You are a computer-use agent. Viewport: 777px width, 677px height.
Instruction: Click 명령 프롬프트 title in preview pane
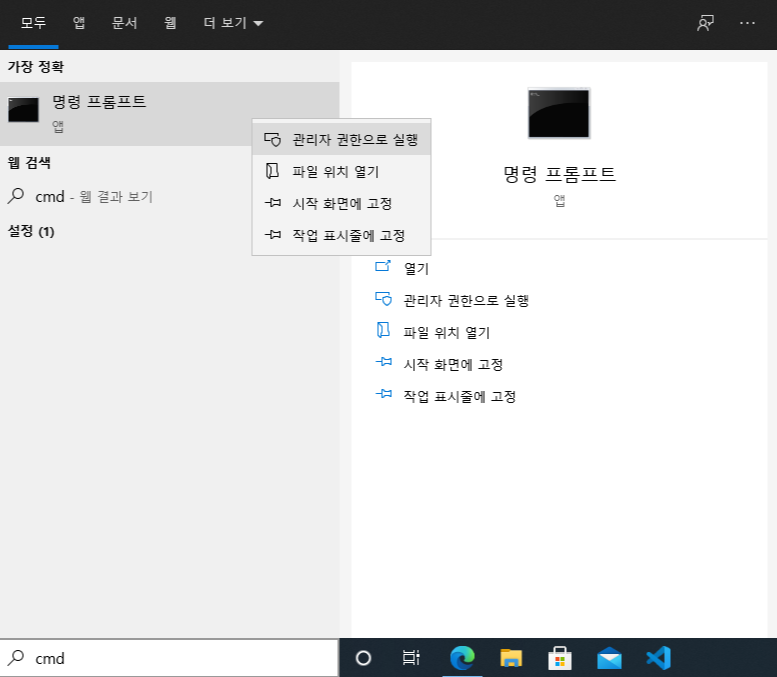[x=559, y=174]
